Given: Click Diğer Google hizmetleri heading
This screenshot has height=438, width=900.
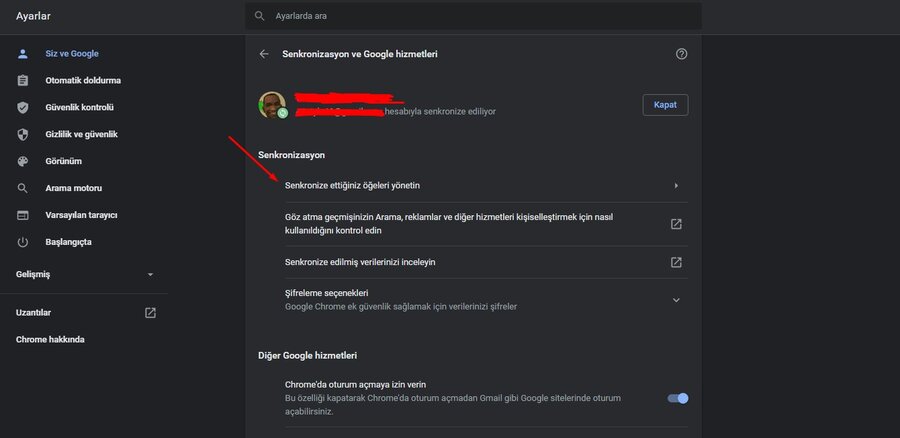Looking at the screenshot, I should pos(308,356).
